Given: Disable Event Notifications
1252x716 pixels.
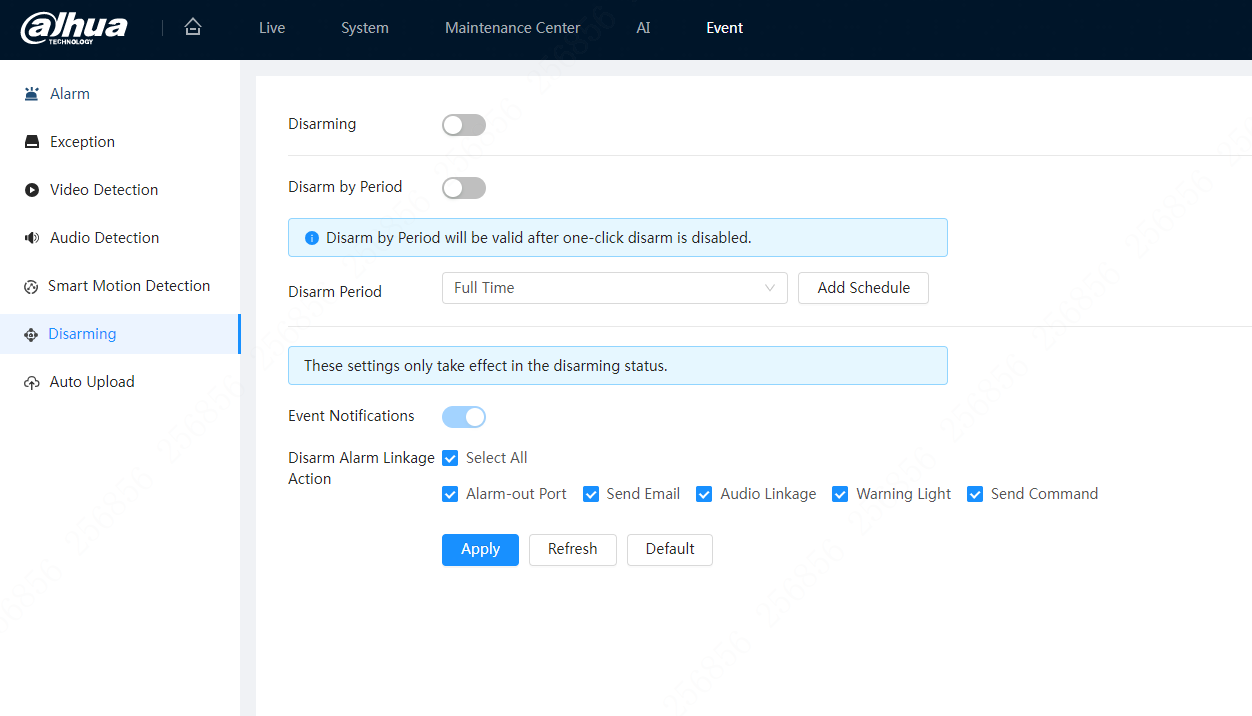Looking at the screenshot, I should (463, 416).
